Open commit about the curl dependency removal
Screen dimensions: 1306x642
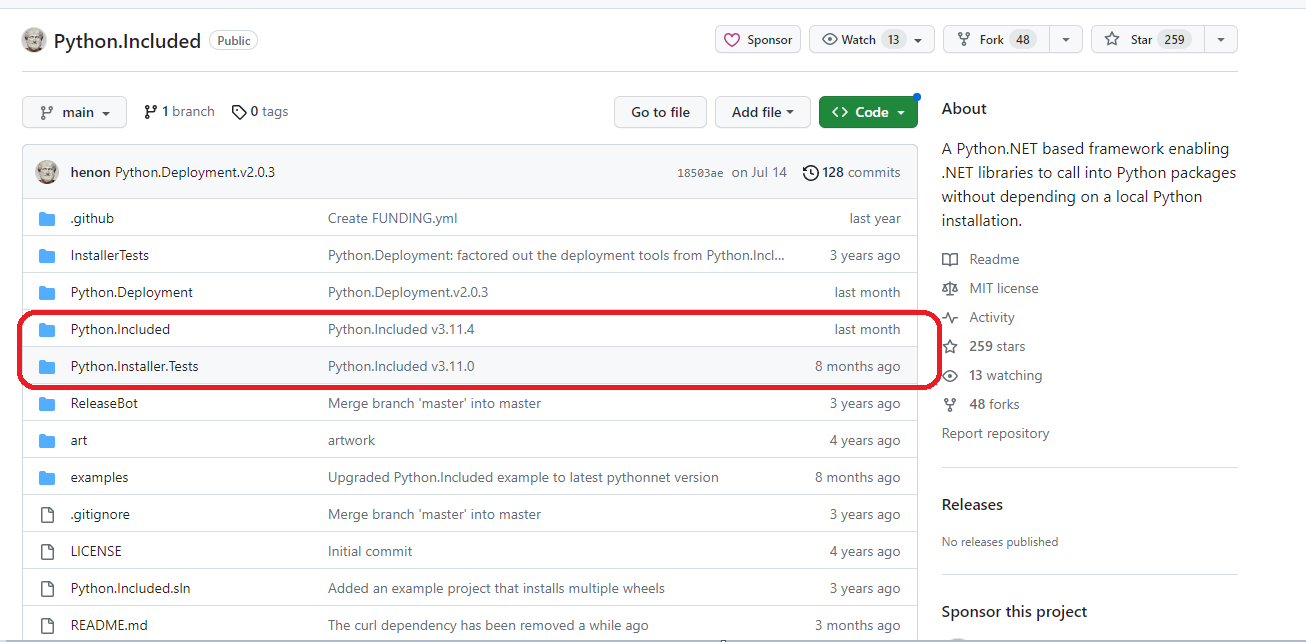point(488,625)
